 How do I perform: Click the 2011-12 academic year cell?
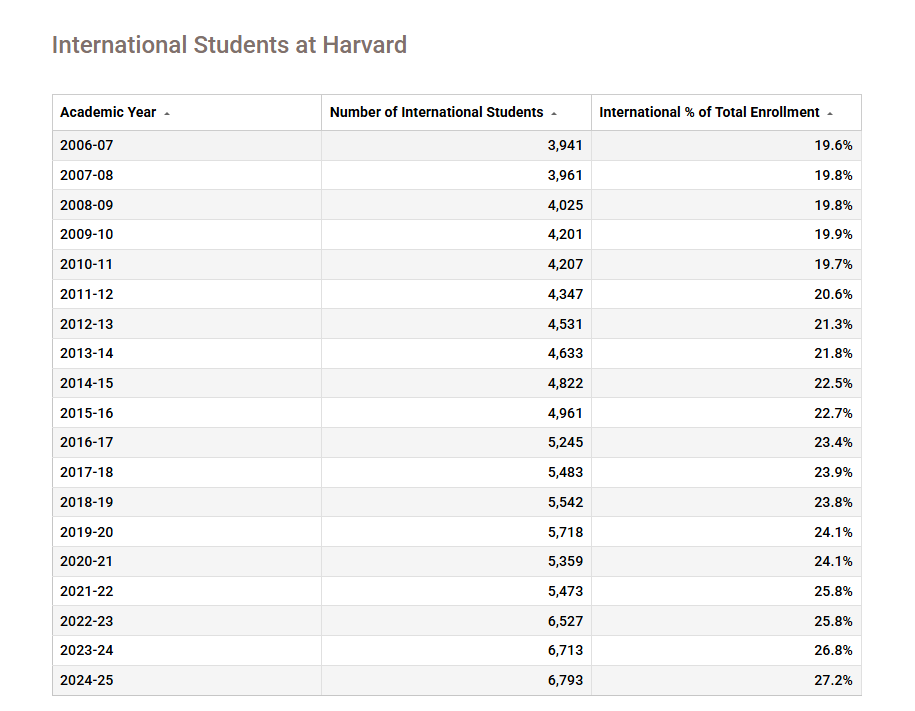click(x=87, y=294)
